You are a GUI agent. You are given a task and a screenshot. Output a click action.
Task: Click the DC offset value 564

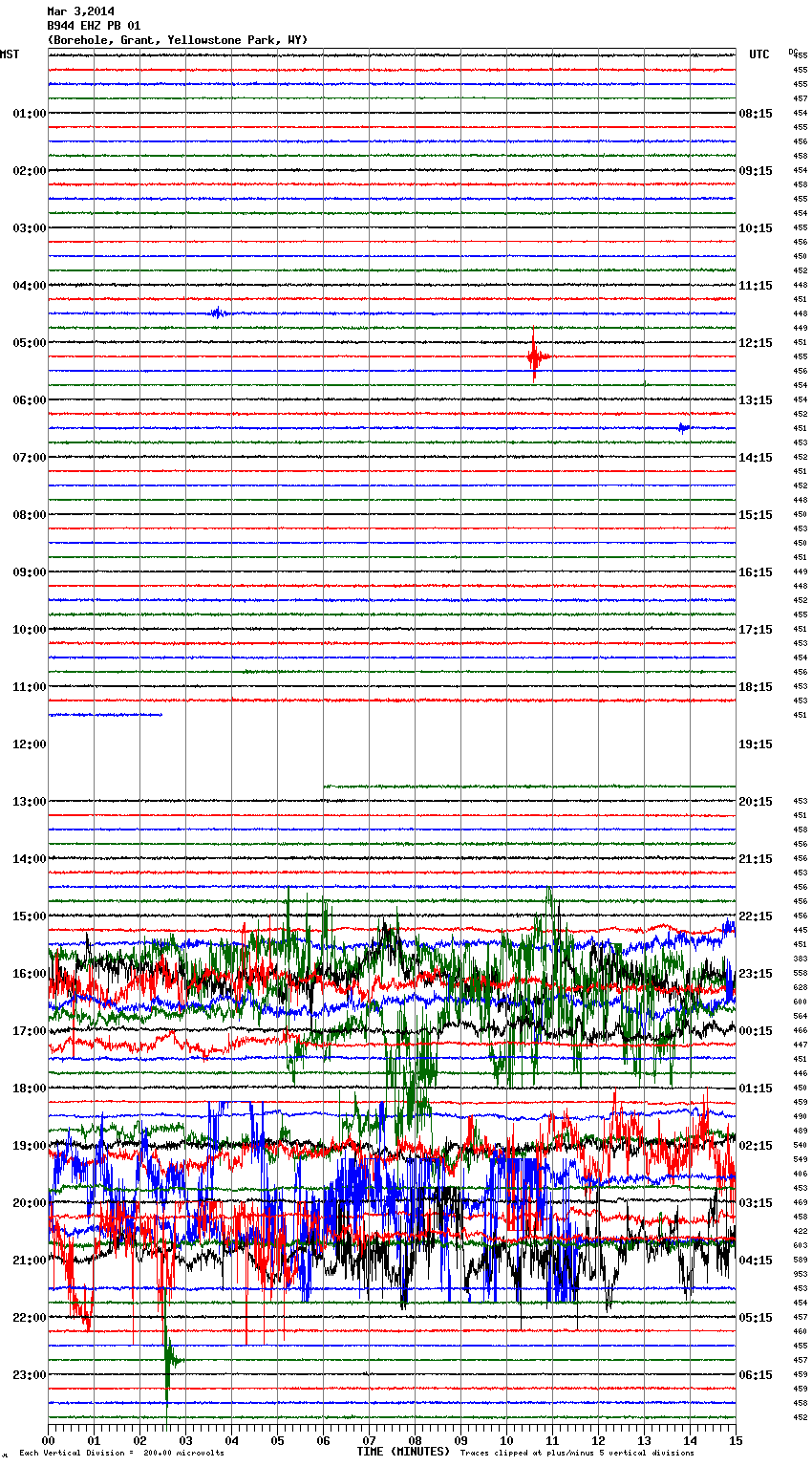tap(800, 1016)
